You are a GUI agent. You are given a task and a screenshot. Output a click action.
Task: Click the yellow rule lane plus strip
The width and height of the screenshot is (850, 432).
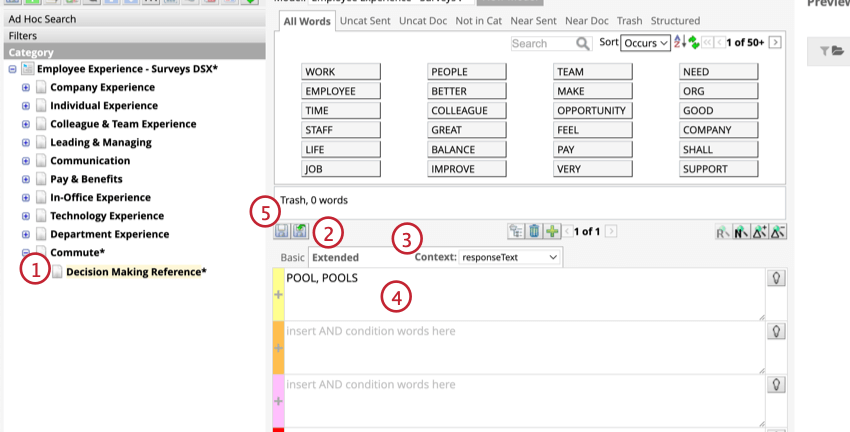(278, 294)
